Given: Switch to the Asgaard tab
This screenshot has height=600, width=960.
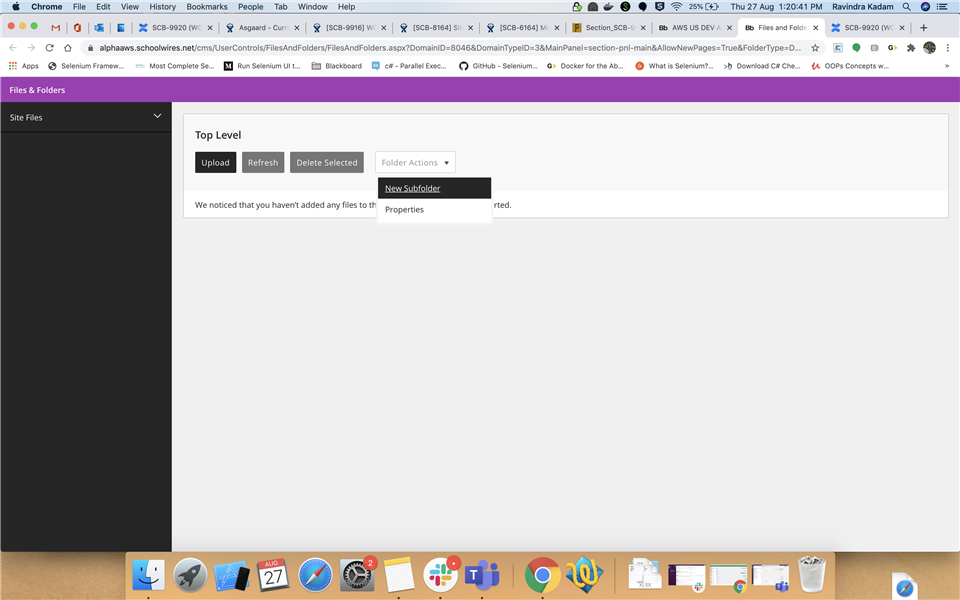Looking at the screenshot, I should 262,28.
